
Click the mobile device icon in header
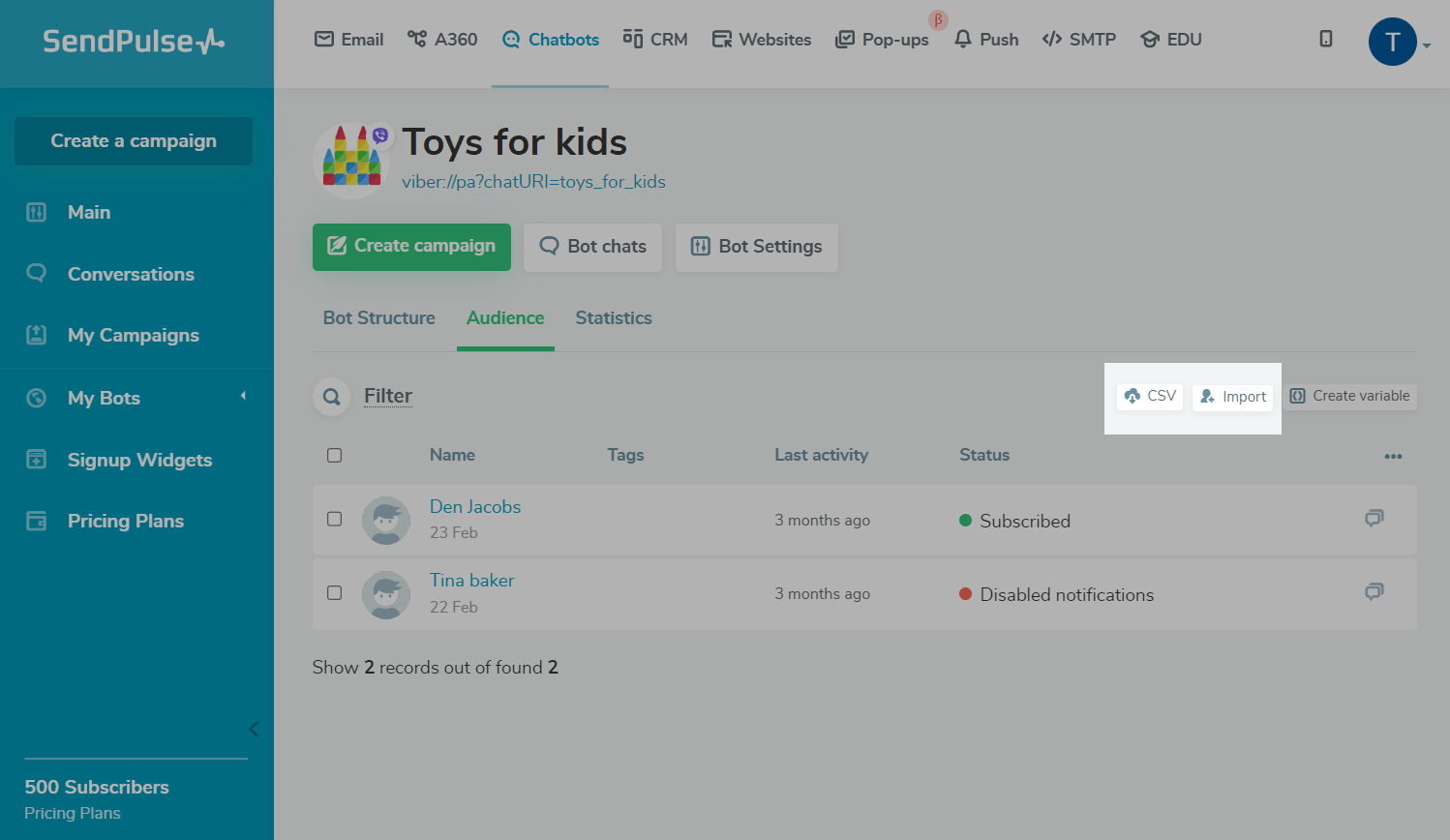tap(1326, 39)
